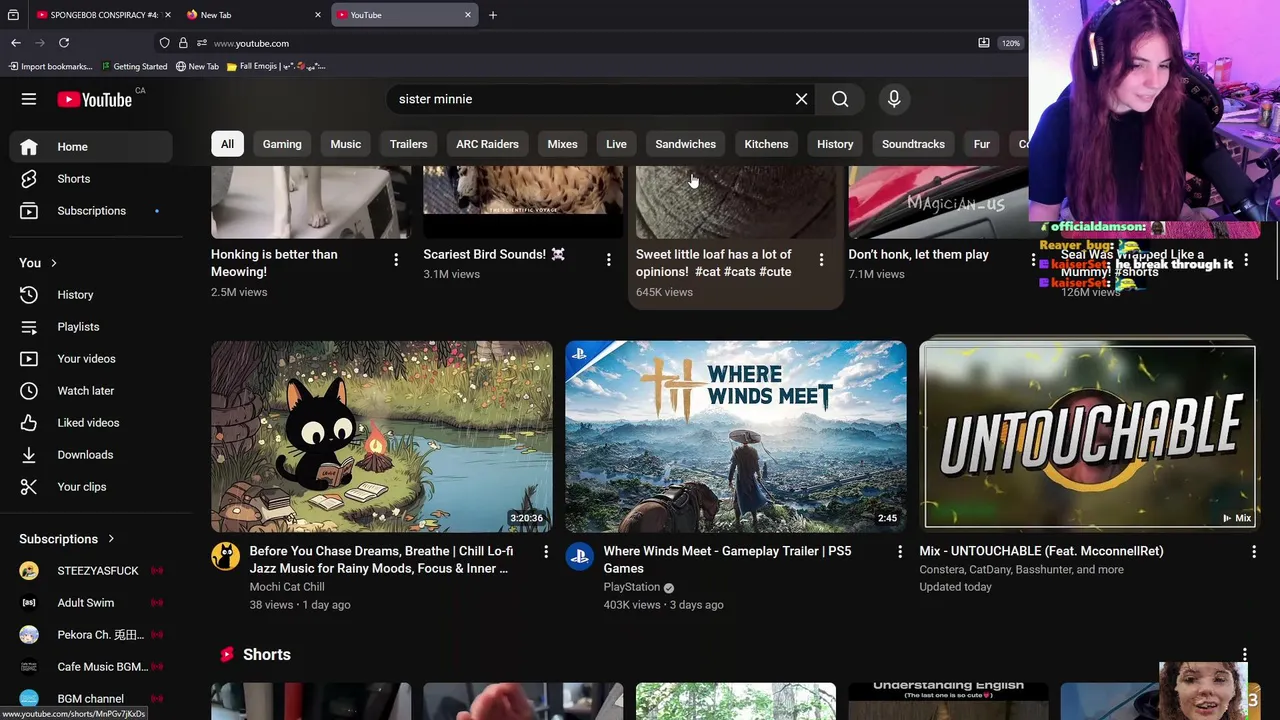The height and width of the screenshot is (720, 1280).
Task: Select the History filter chip
Action: click(x=835, y=144)
